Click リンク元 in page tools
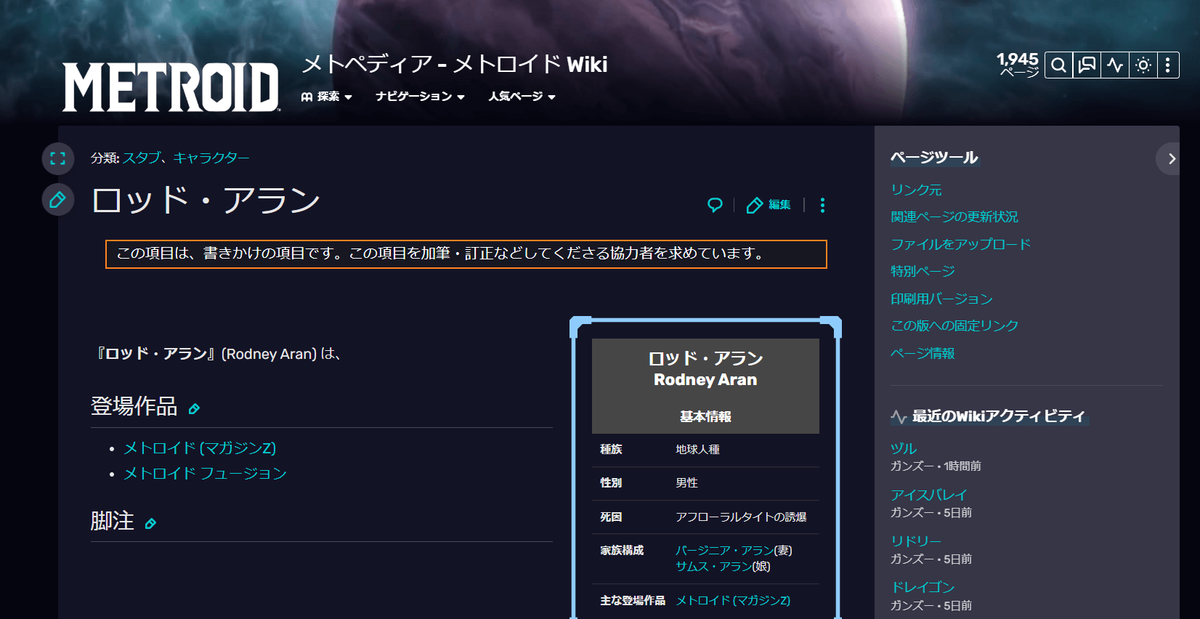1200x619 pixels. (x=916, y=190)
